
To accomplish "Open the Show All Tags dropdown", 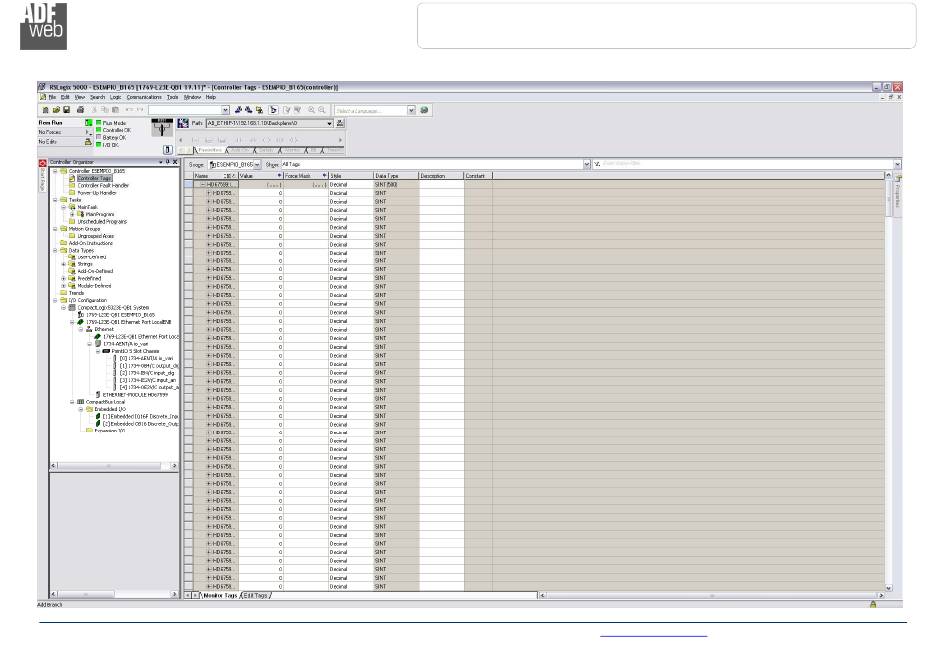I will tap(586, 164).
